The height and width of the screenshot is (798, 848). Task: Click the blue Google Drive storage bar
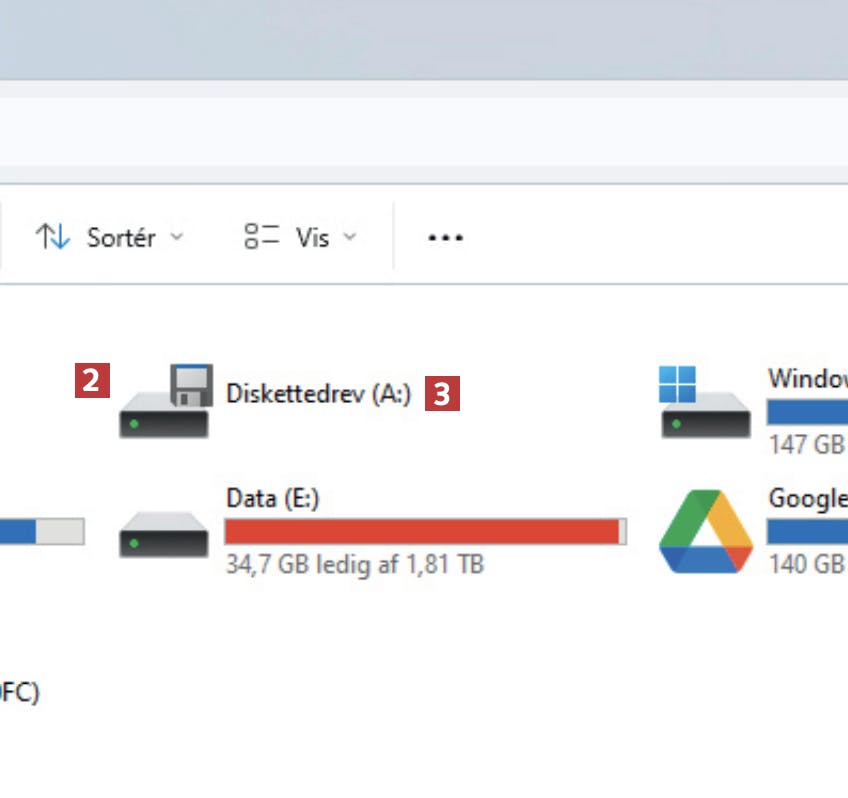click(x=807, y=532)
